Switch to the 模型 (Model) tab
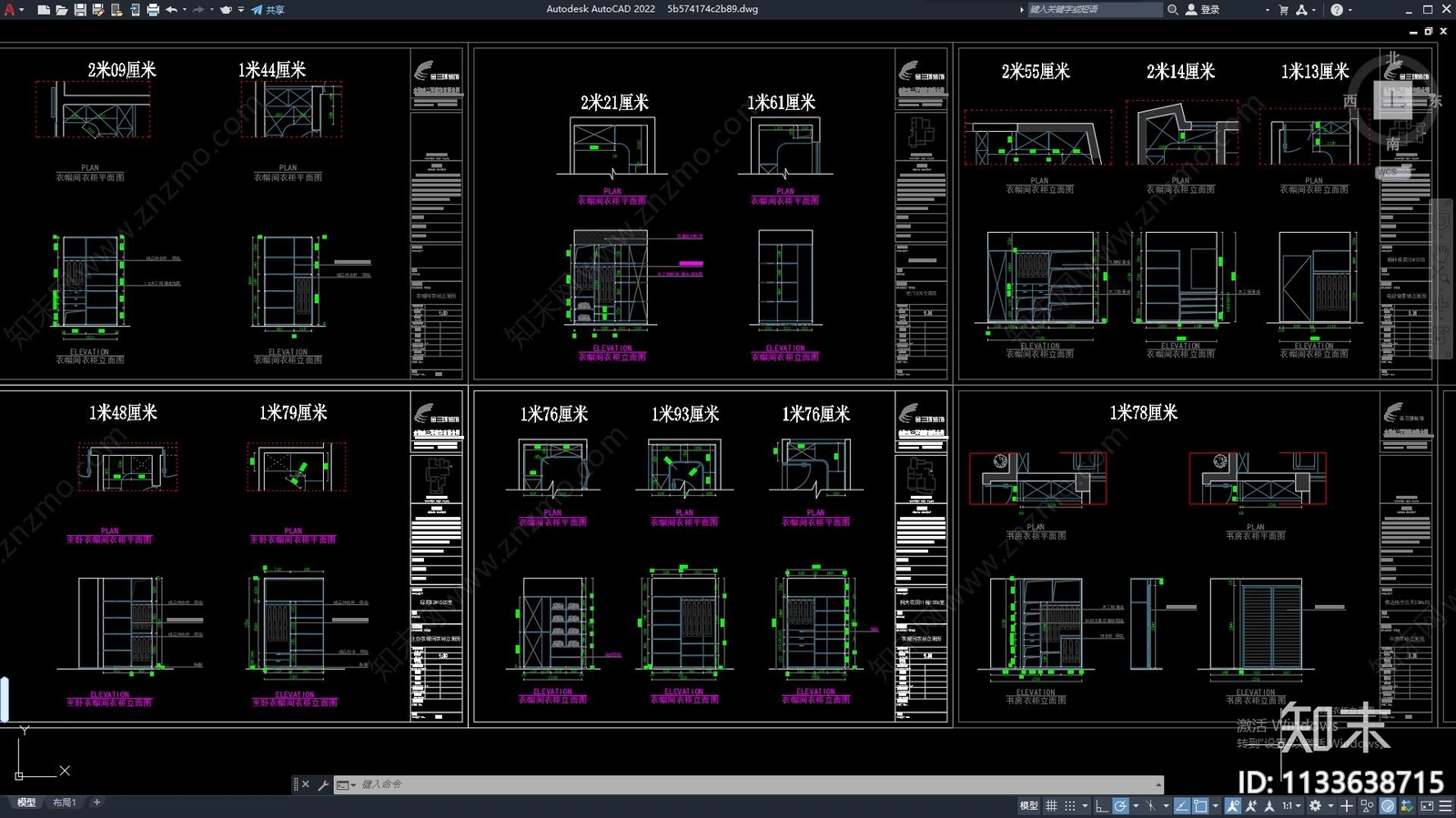This screenshot has height=818, width=1456. pyautogui.click(x=26, y=803)
